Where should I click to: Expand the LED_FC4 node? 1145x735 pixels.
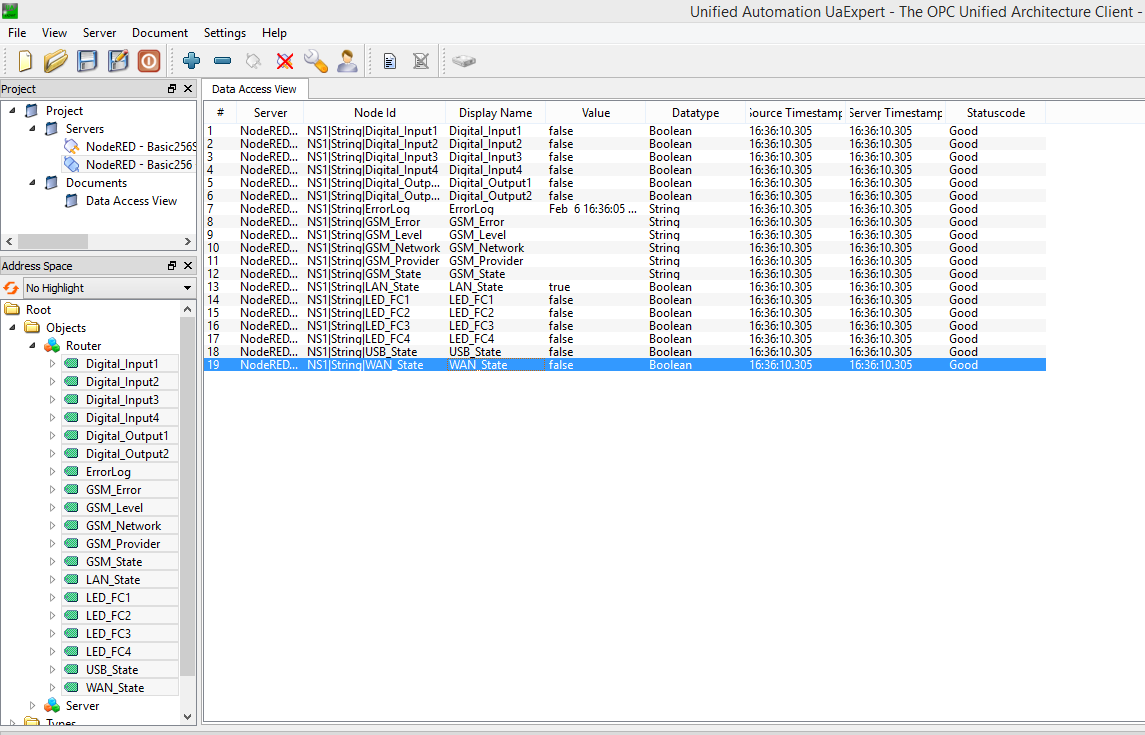(52, 651)
